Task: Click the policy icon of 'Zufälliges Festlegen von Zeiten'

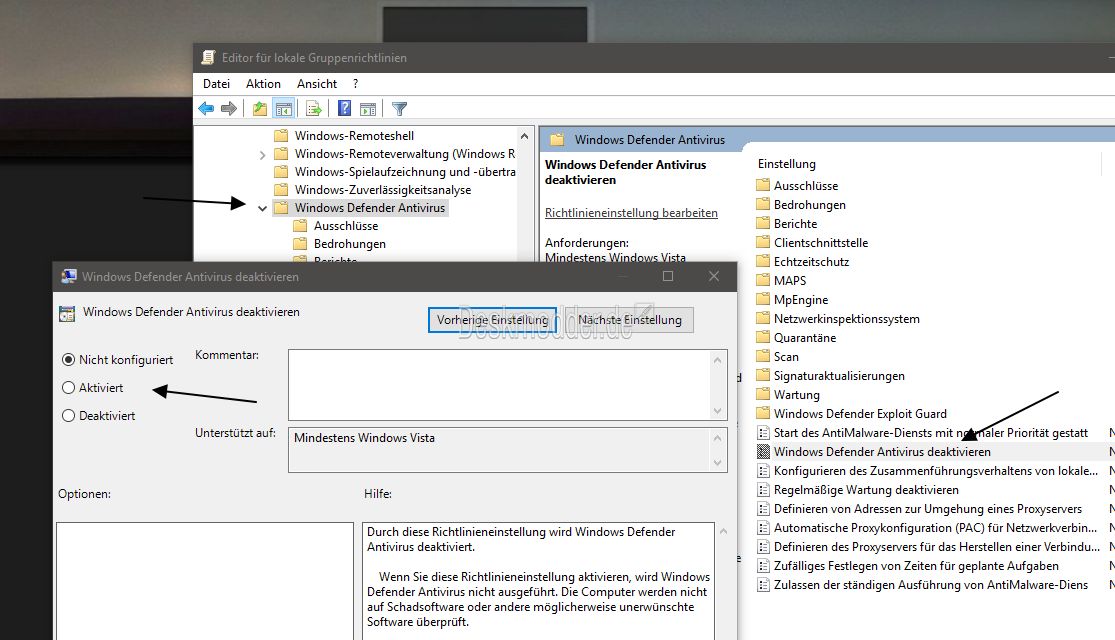Action: point(763,565)
